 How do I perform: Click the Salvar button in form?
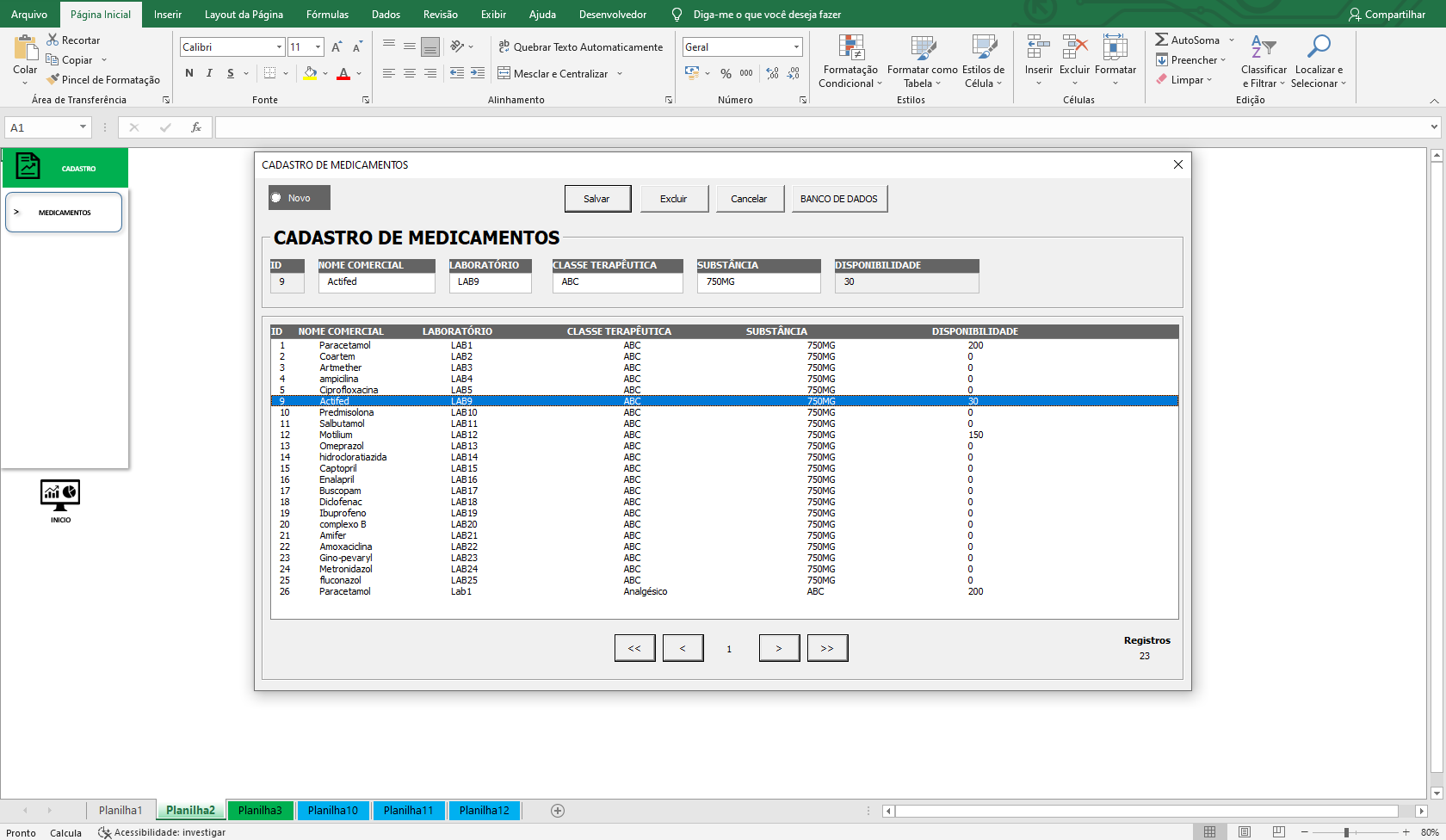(x=597, y=199)
